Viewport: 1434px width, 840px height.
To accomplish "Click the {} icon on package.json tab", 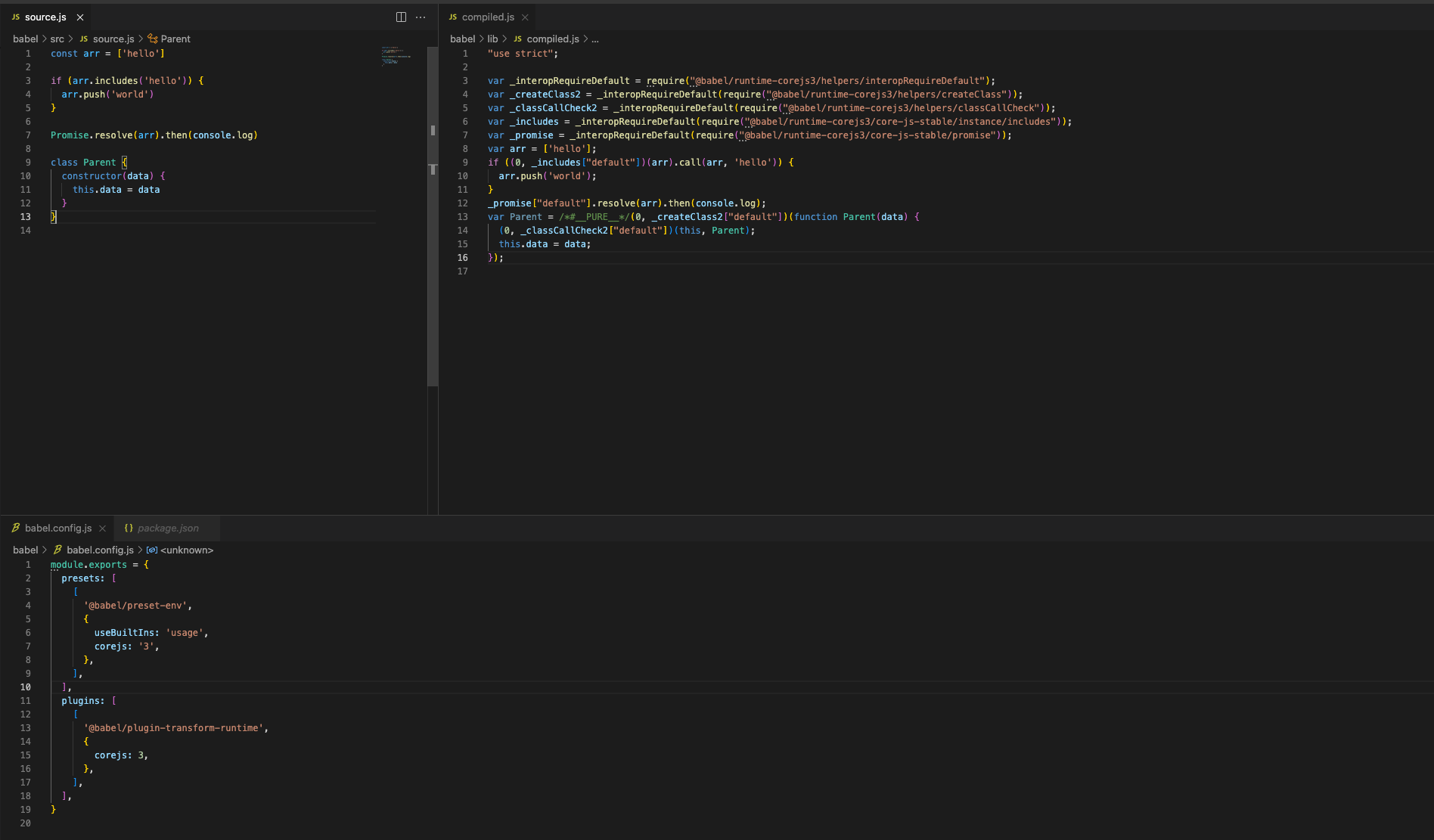I will (128, 528).
